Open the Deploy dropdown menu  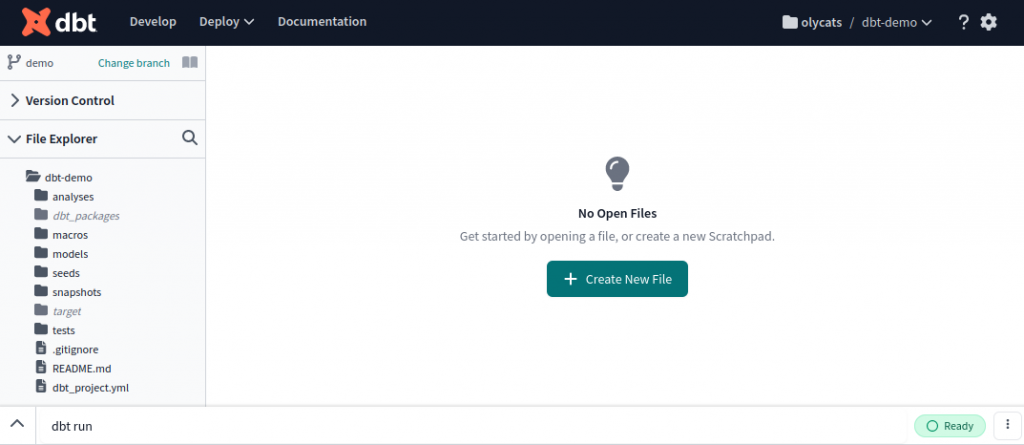point(227,22)
